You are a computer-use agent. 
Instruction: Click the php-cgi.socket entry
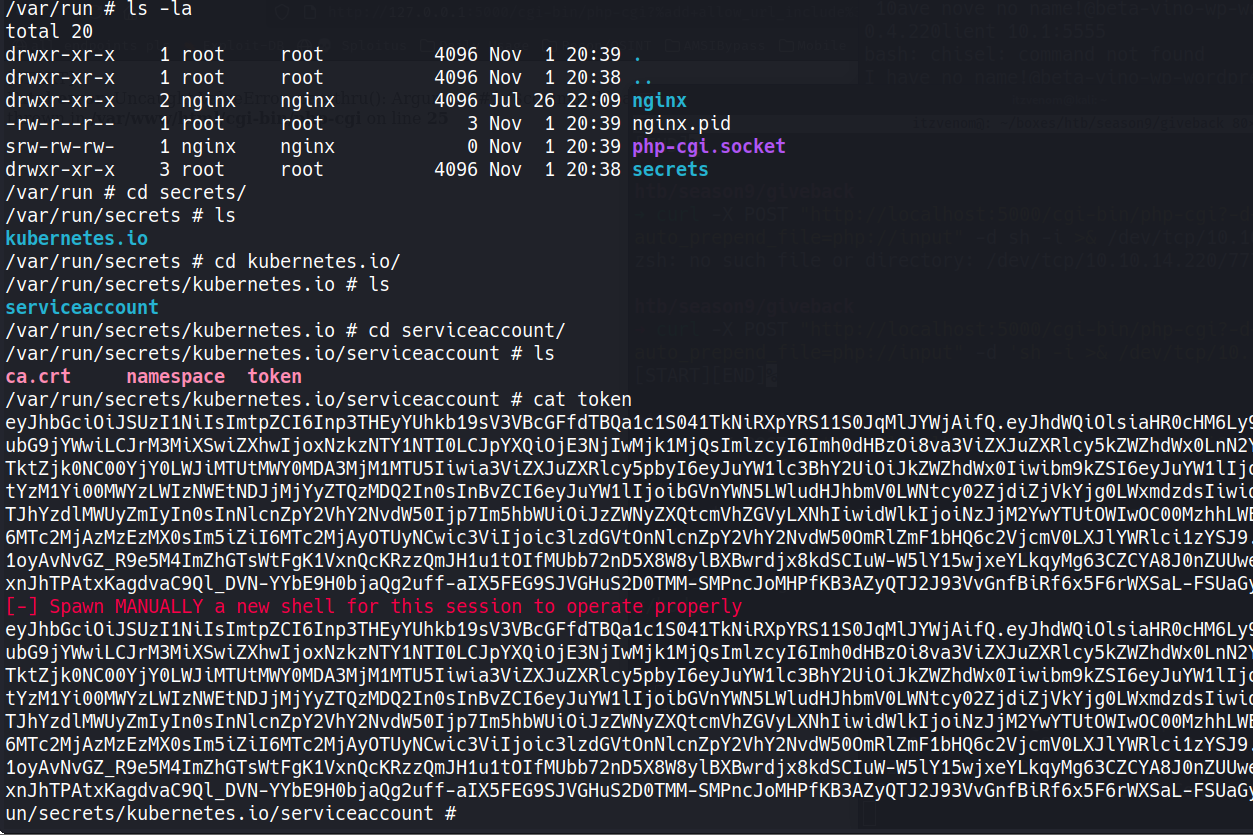click(x=708, y=147)
